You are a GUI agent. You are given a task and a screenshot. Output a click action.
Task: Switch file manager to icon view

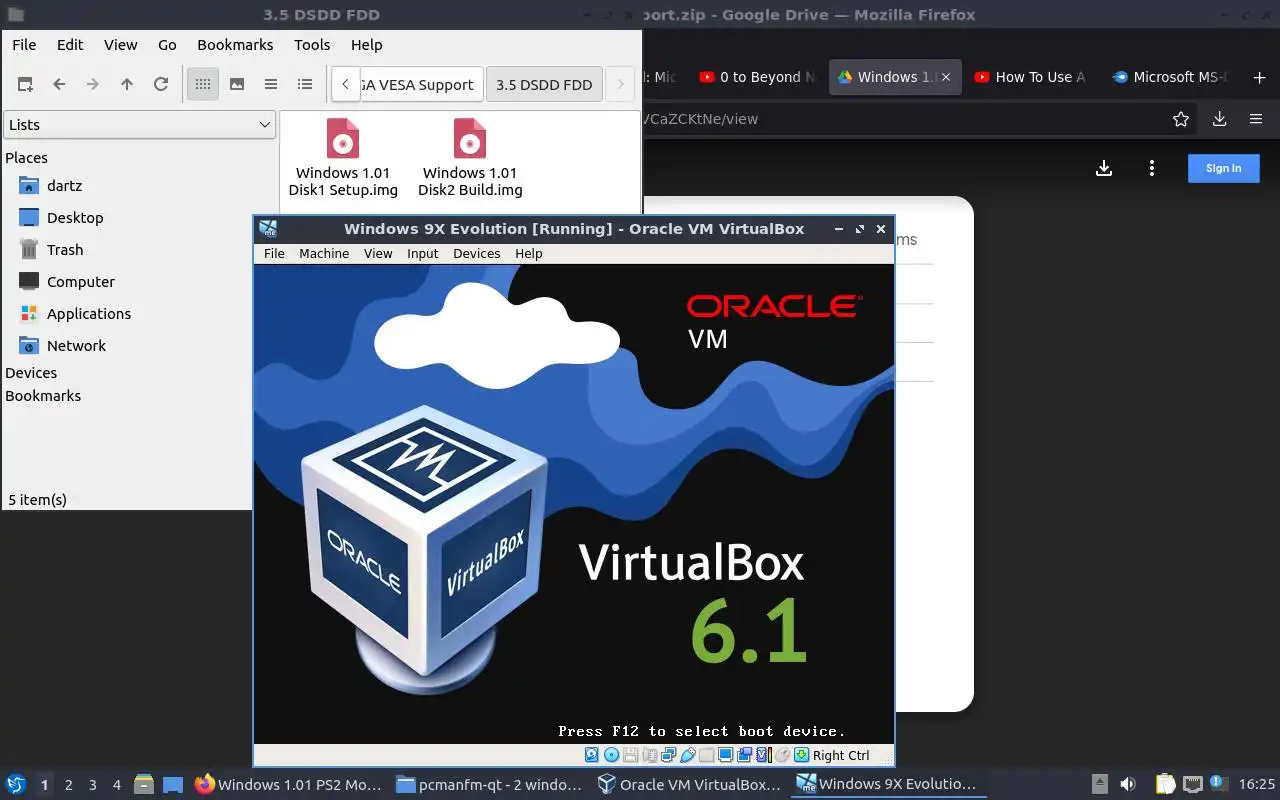[x=203, y=85]
